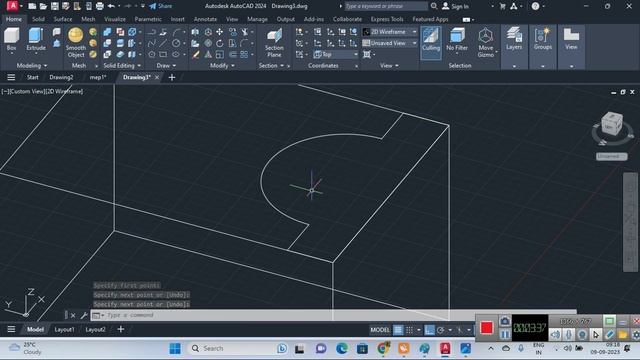
Task: Click the customize wrench icon by command line
Action: (84, 315)
